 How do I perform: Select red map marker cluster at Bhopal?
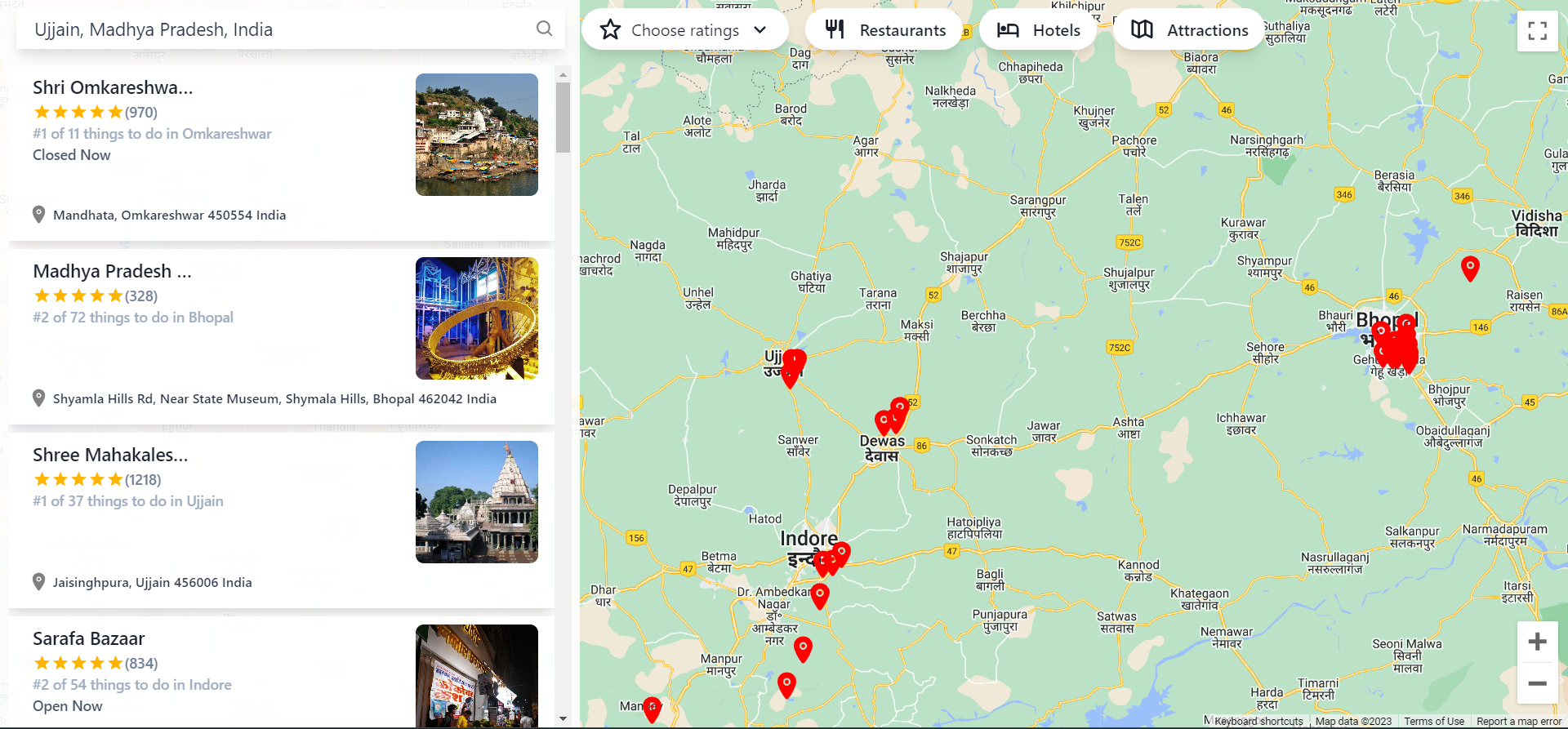tap(1397, 344)
